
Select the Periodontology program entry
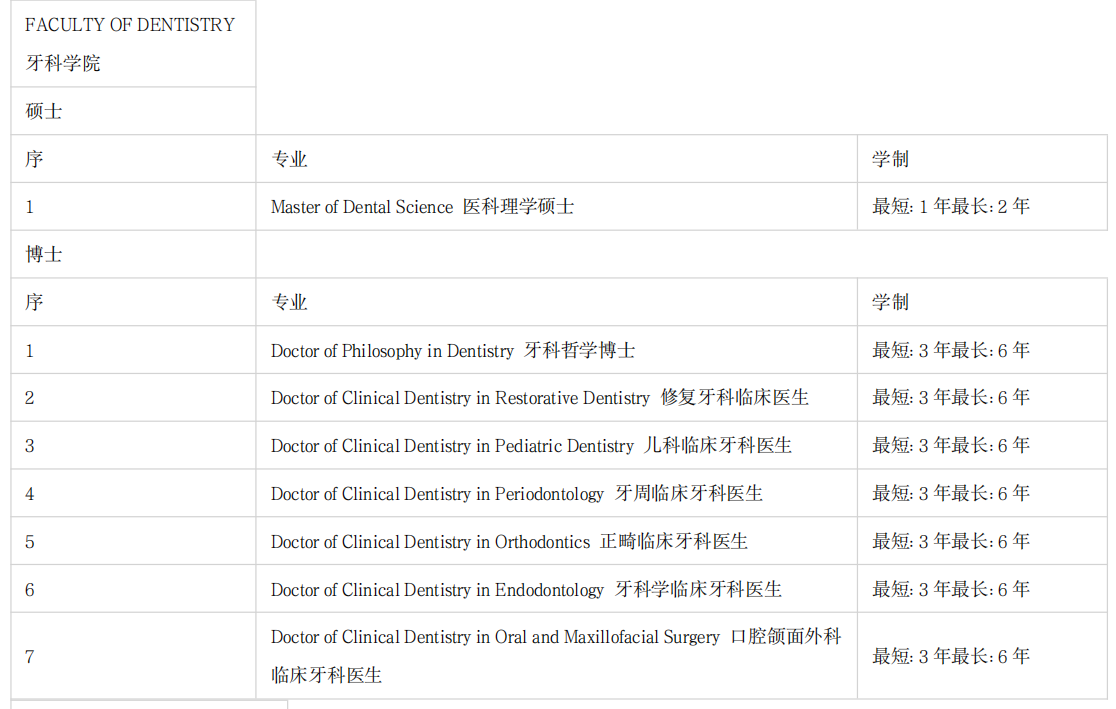[x=516, y=494]
